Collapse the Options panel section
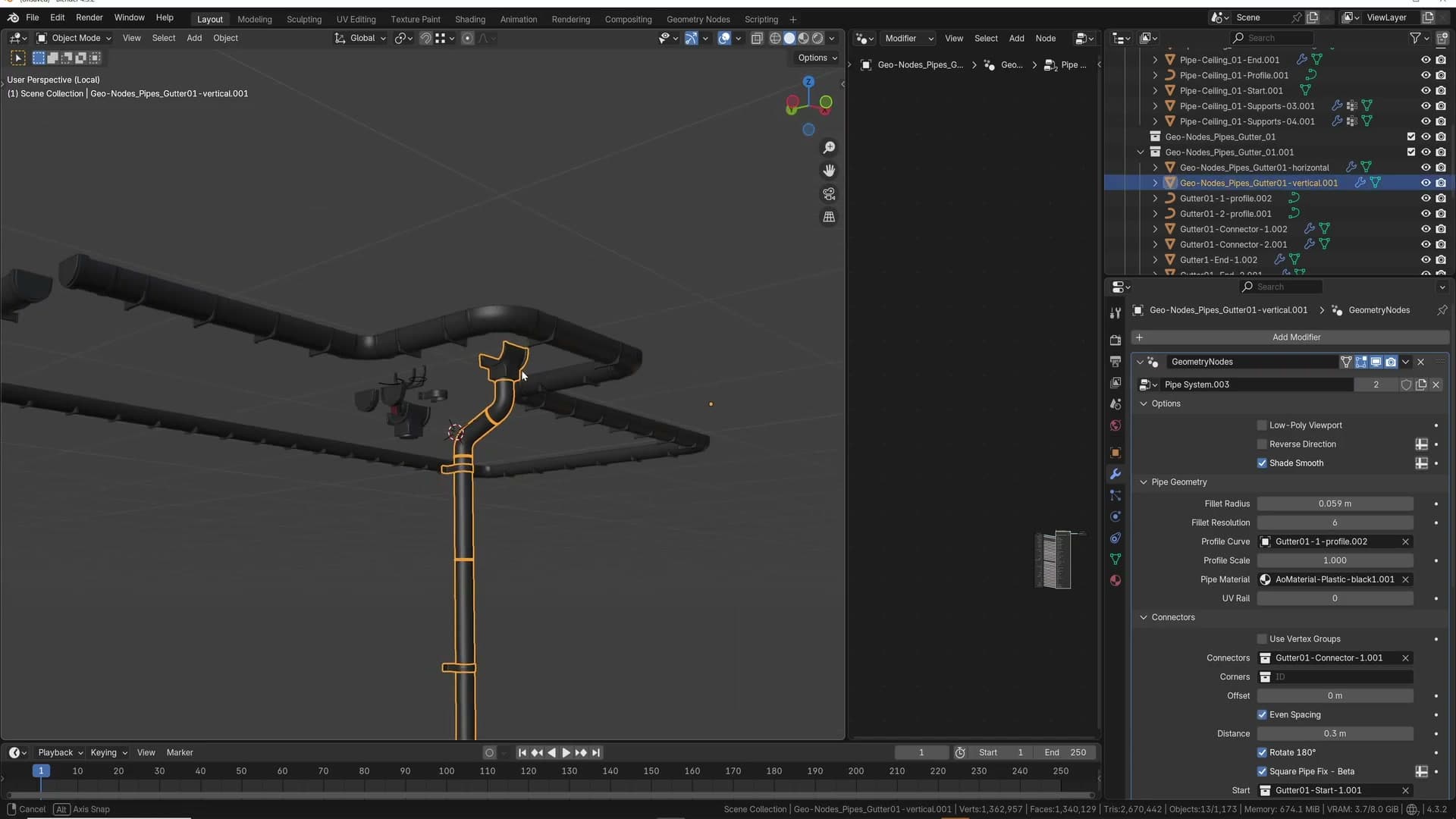 point(1144,404)
